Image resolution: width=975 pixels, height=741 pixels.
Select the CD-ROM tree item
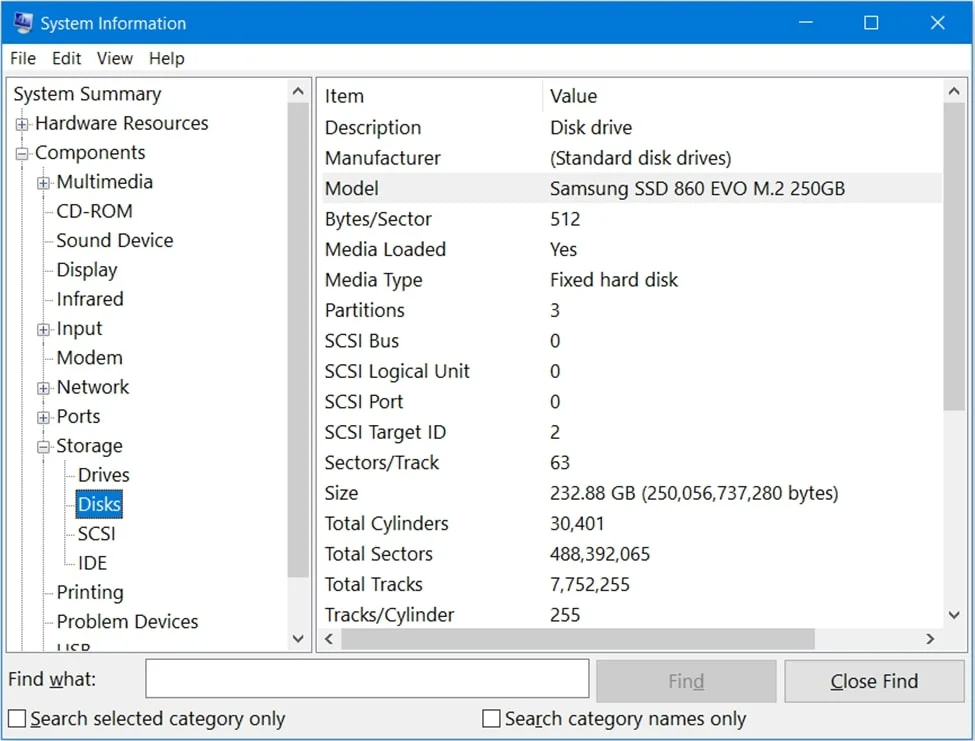(95, 211)
